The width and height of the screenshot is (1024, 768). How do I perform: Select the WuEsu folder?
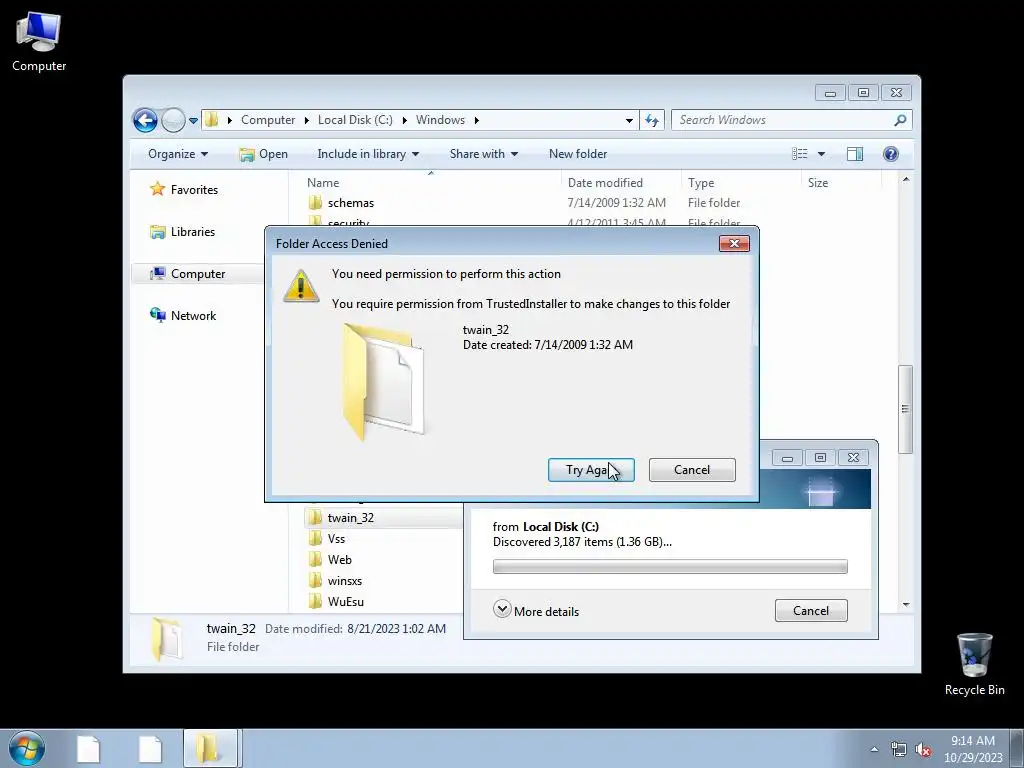click(345, 601)
